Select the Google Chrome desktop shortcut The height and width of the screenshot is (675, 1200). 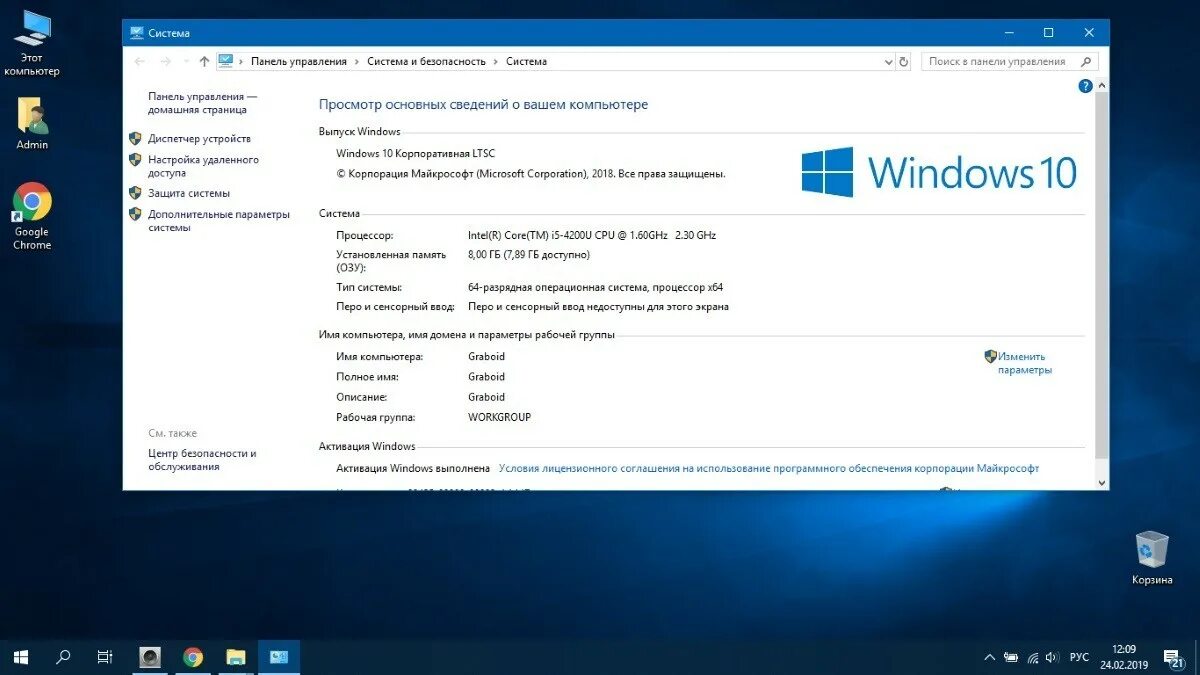[x=32, y=216]
